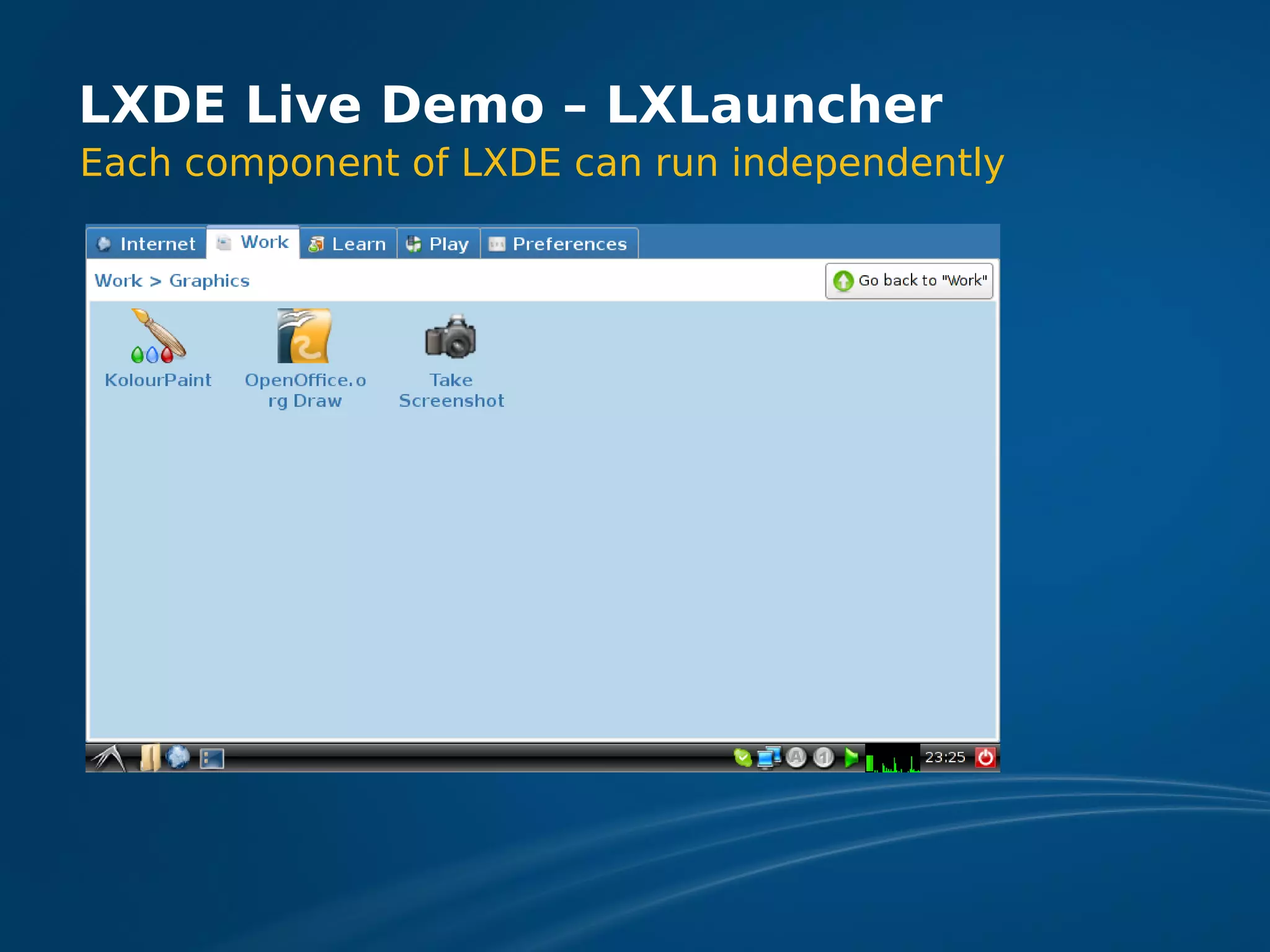Click Go back to "Work" button

pos(909,281)
